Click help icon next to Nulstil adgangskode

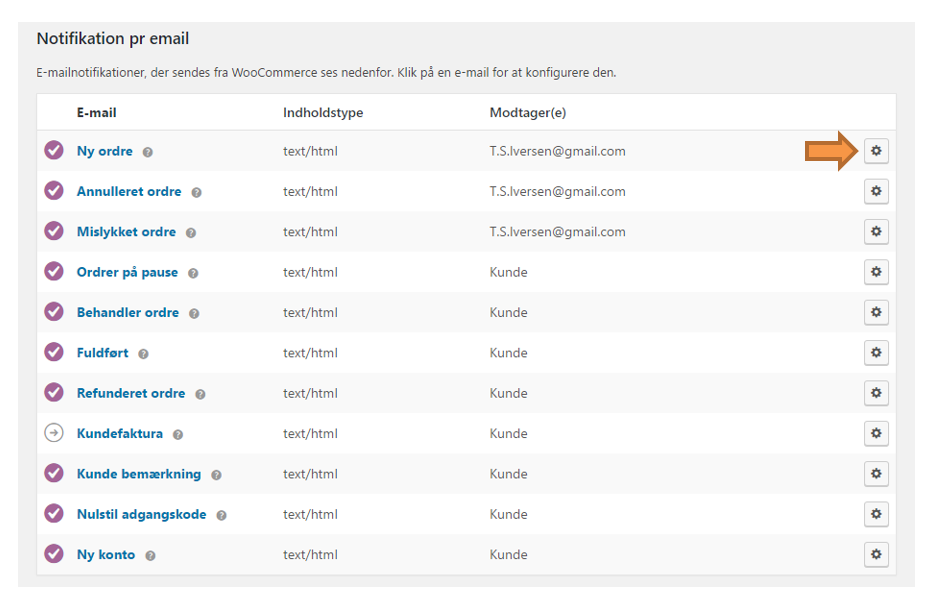tap(222, 515)
